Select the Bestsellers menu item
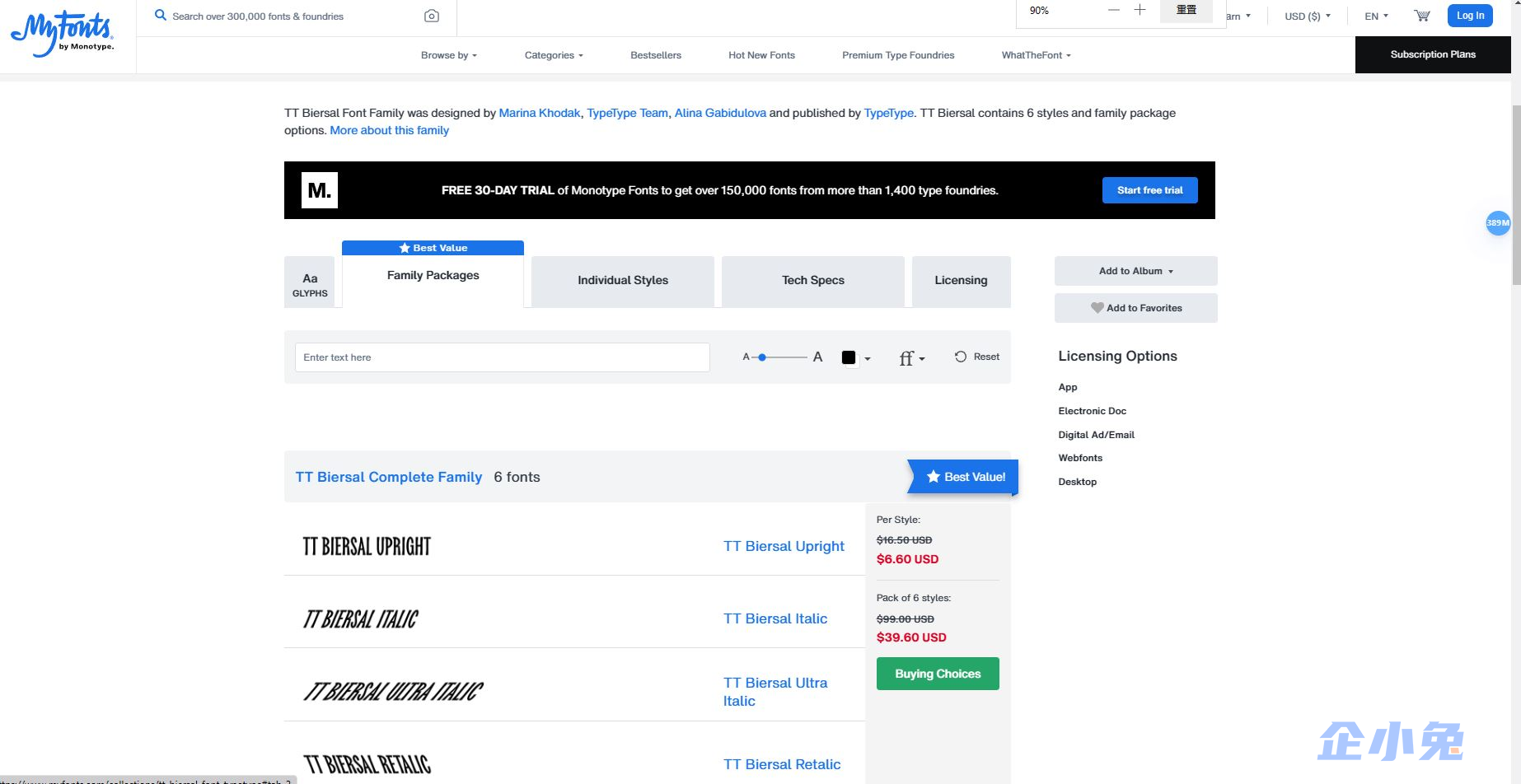Image resolution: width=1521 pixels, height=784 pixels. click(x=655, y=55)
